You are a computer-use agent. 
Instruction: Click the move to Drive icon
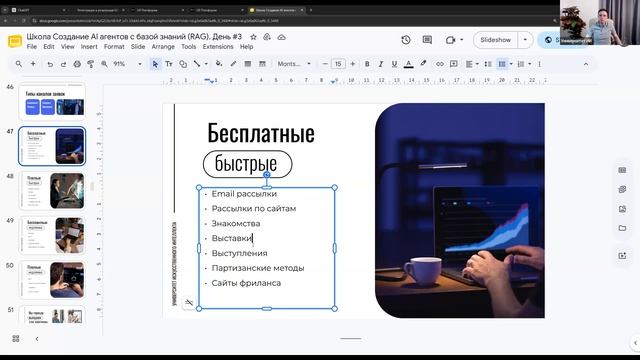point(267,37)
